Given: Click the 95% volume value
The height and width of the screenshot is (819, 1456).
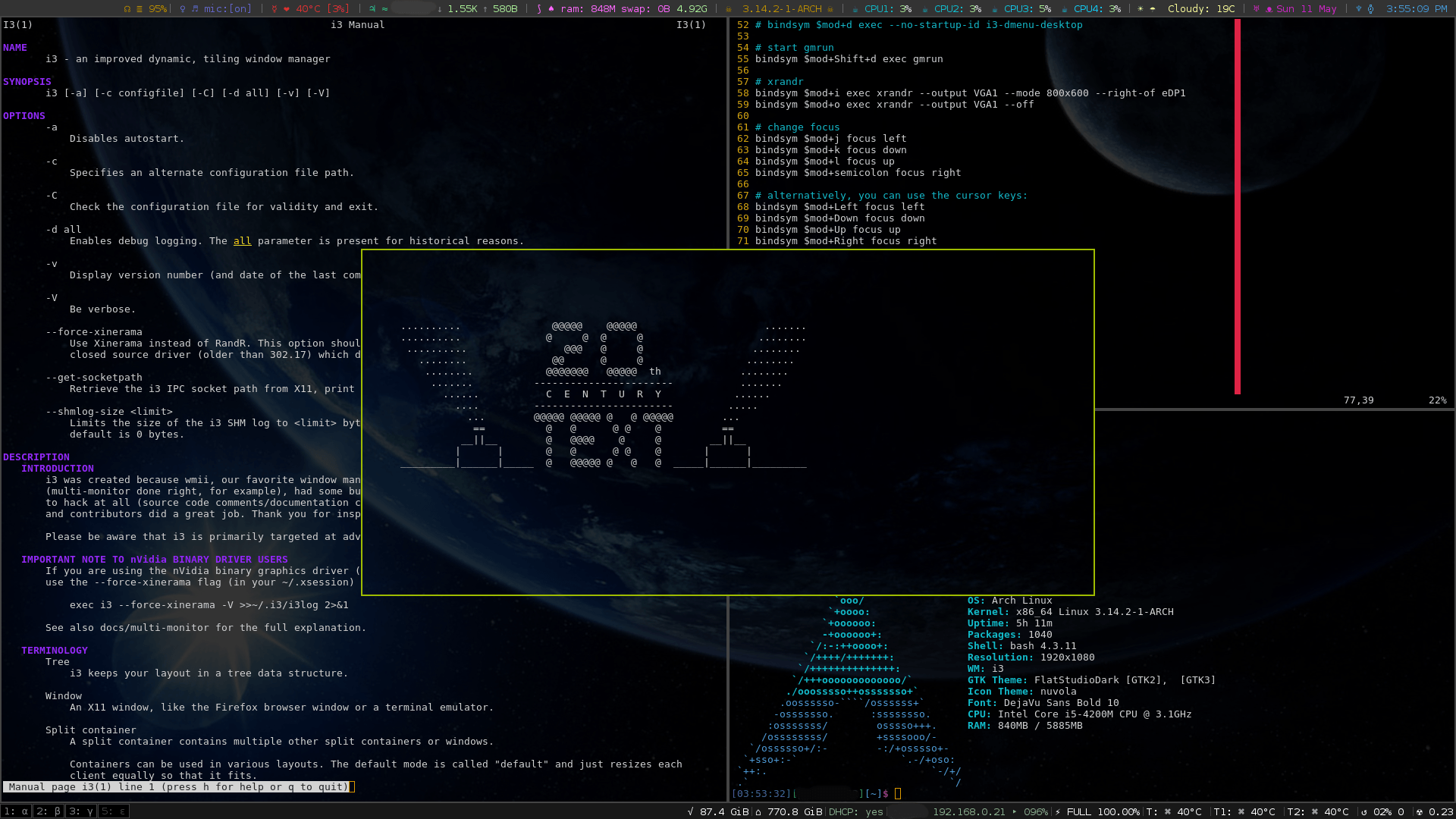Looking at the screenshot, I should (158, 9).
